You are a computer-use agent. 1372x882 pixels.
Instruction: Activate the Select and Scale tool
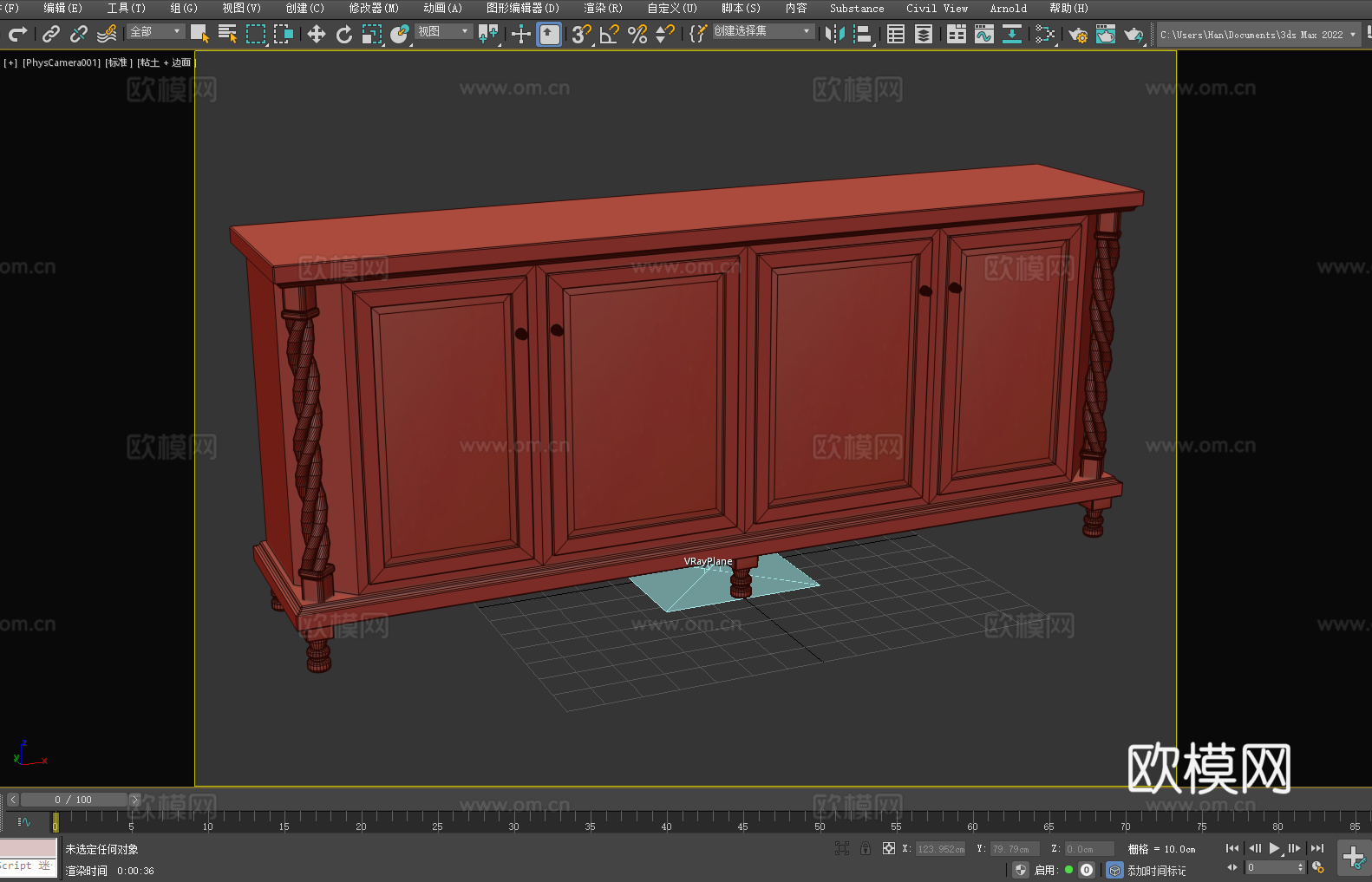tap(371, 34)
